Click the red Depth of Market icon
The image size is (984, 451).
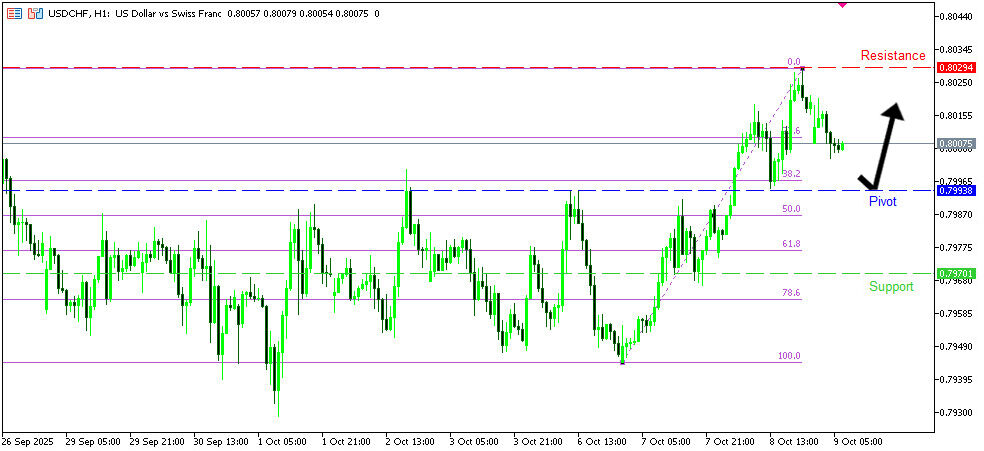pos(15,14)
